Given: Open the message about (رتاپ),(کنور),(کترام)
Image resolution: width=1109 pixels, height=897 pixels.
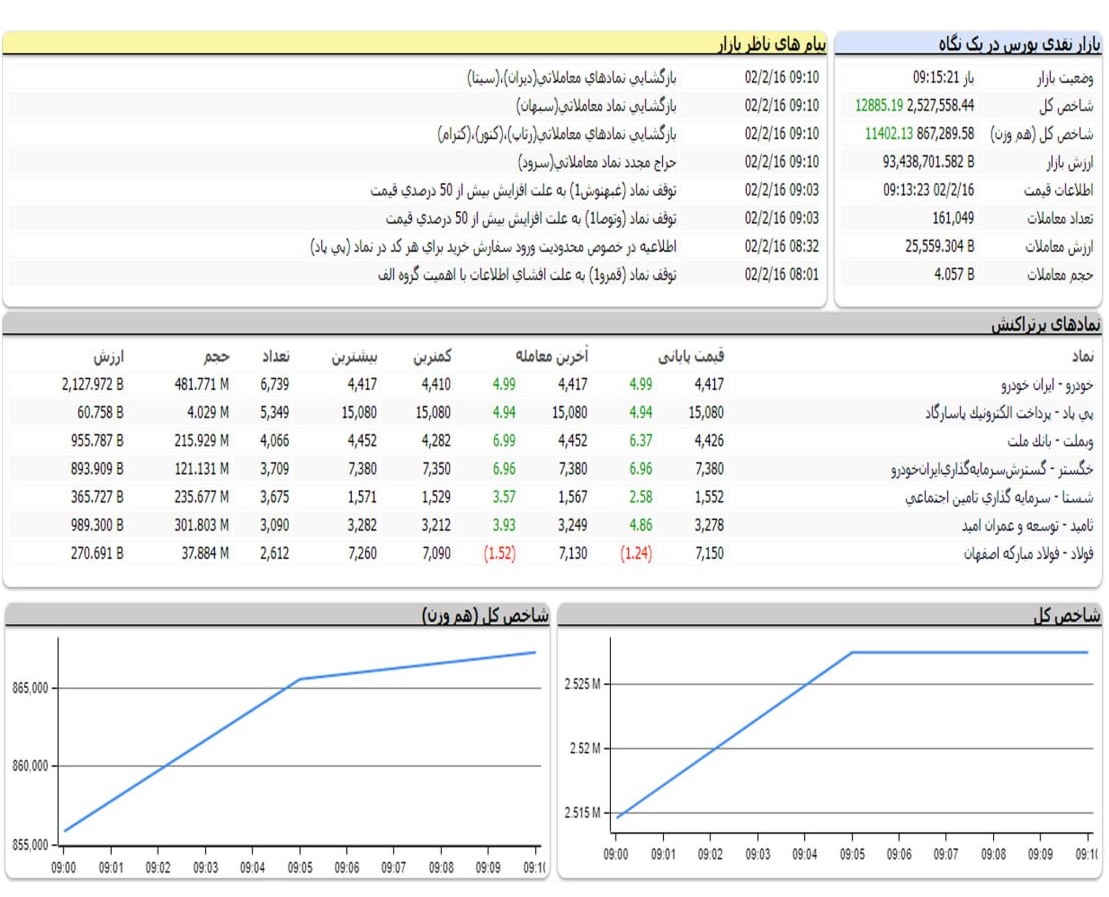Looking at the screenshot, I should coord(557,134).
